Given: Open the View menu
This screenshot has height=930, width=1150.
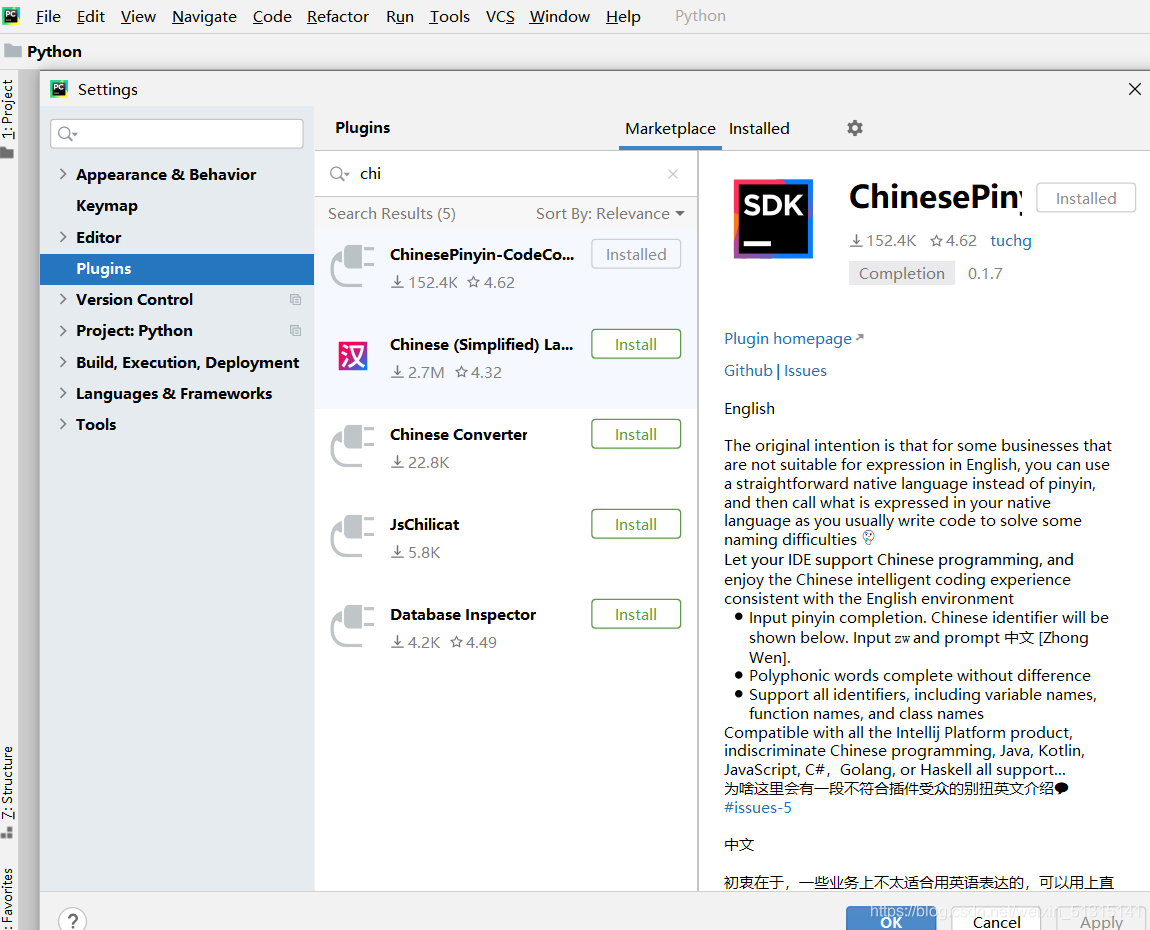Looking at the screenshot, I should coord(138,16).
